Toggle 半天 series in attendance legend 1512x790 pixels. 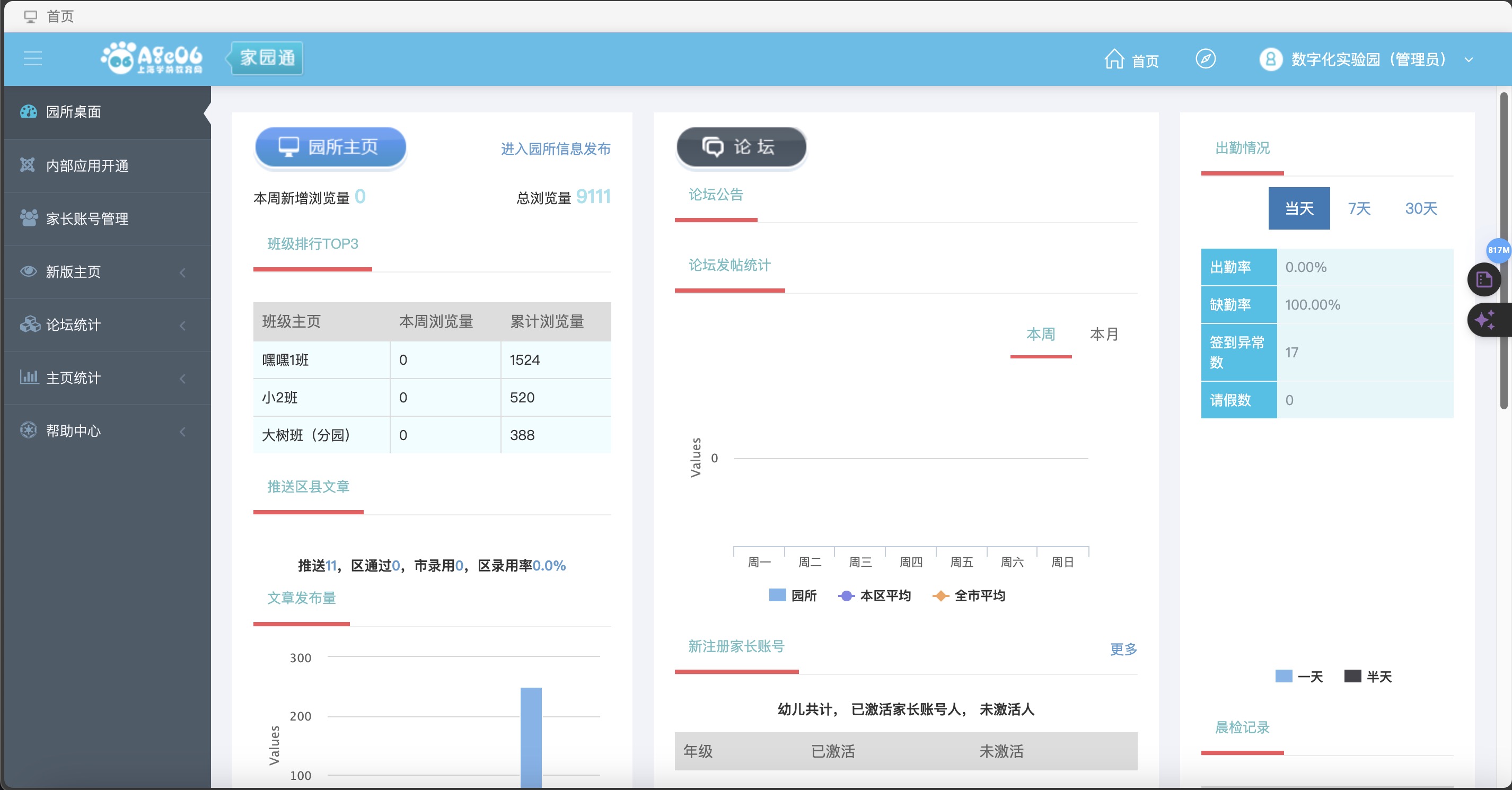coord(1368,677)
